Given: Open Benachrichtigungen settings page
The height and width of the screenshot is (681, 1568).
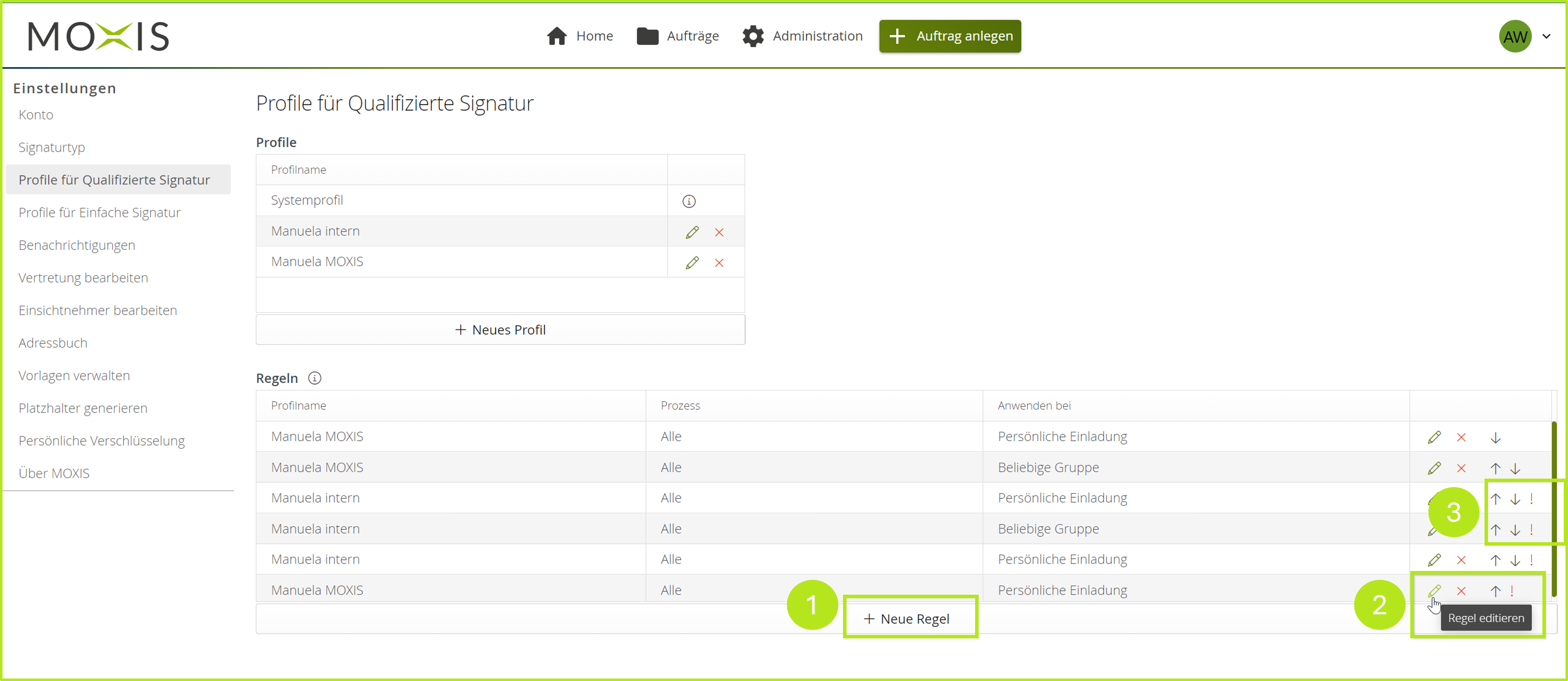Looking at the screenshot, I should 77,245.
